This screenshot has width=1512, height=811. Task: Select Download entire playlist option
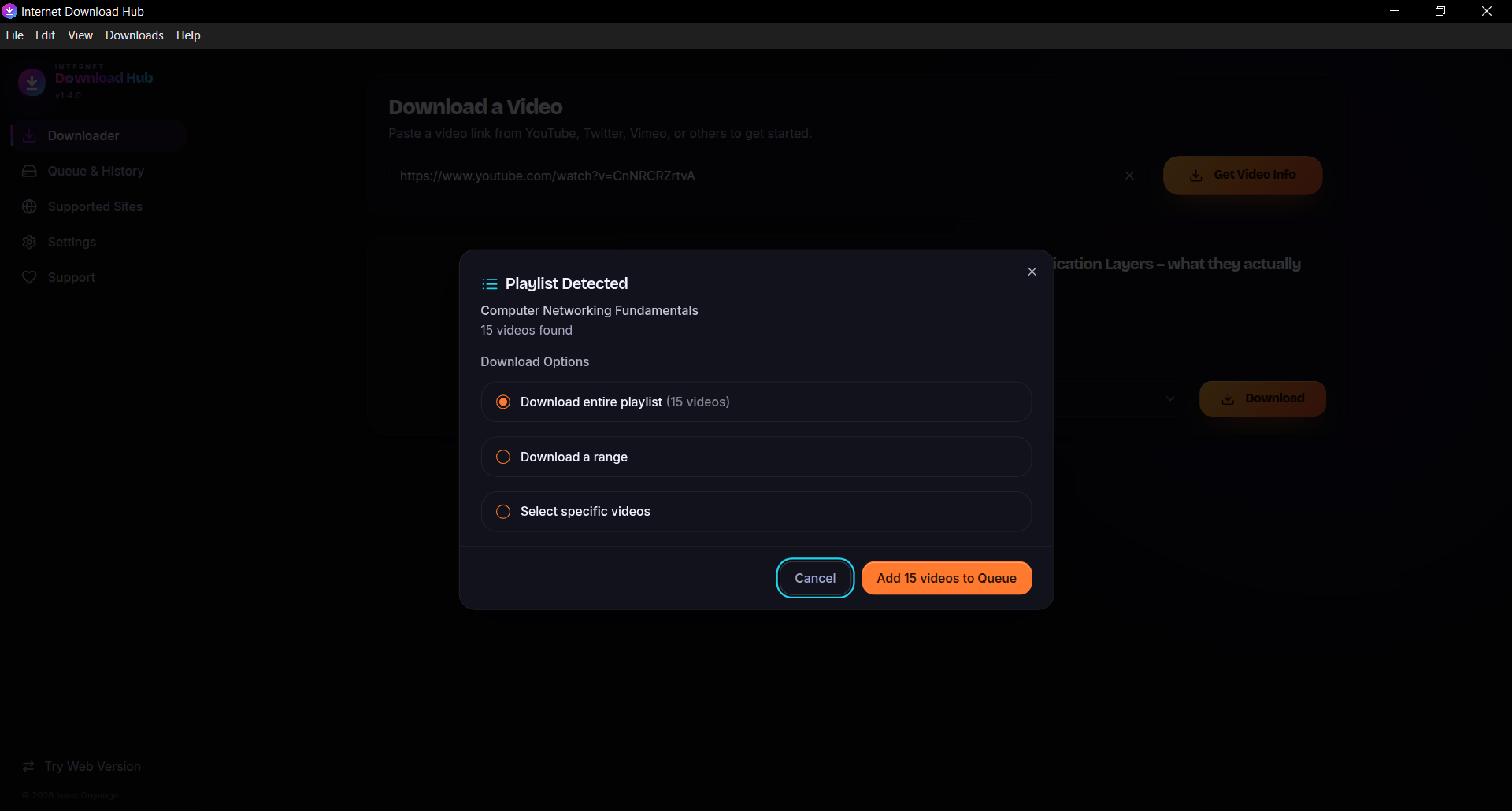click(756, 402)
